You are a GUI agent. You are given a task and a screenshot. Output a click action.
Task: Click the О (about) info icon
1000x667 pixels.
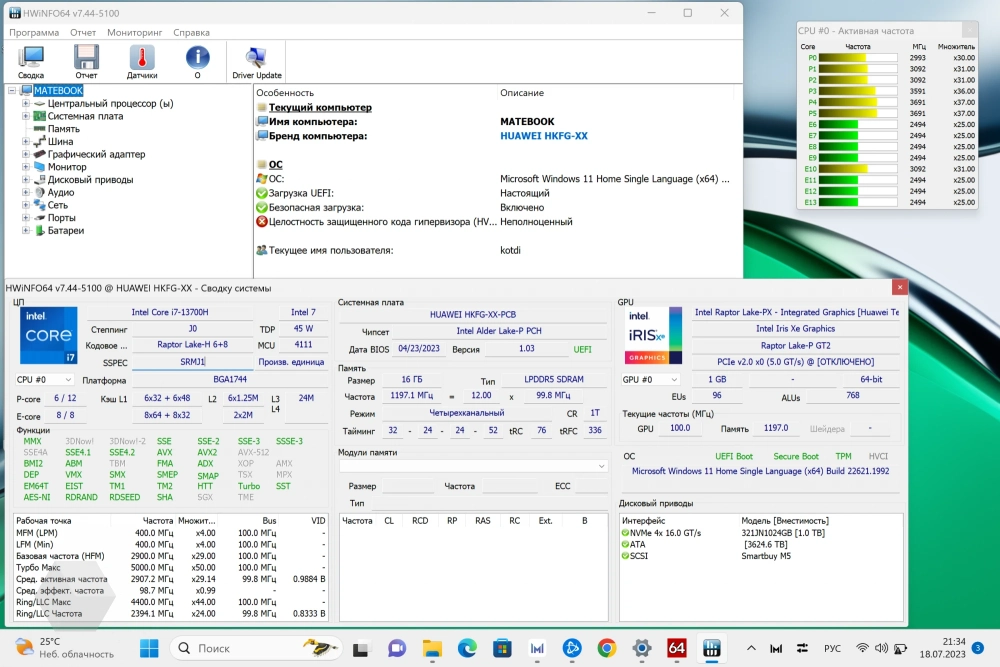tap(197, 62)
